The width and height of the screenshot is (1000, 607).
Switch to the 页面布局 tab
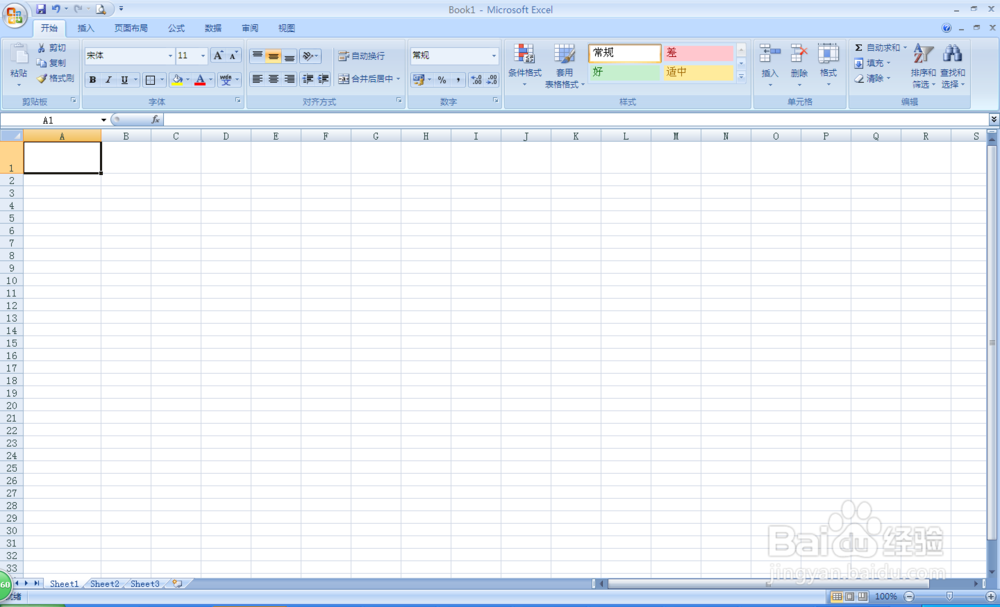(131, 28)
